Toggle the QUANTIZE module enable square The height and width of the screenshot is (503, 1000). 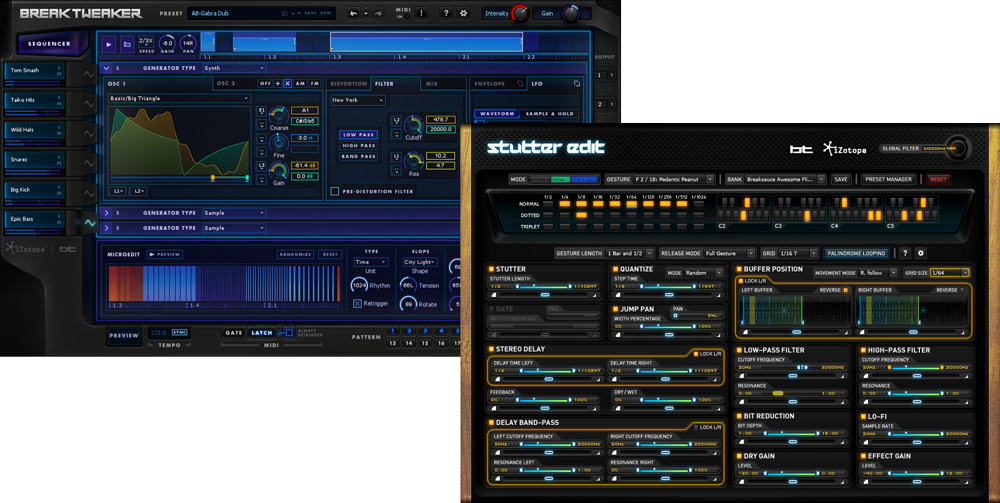[x=615, y=269]
